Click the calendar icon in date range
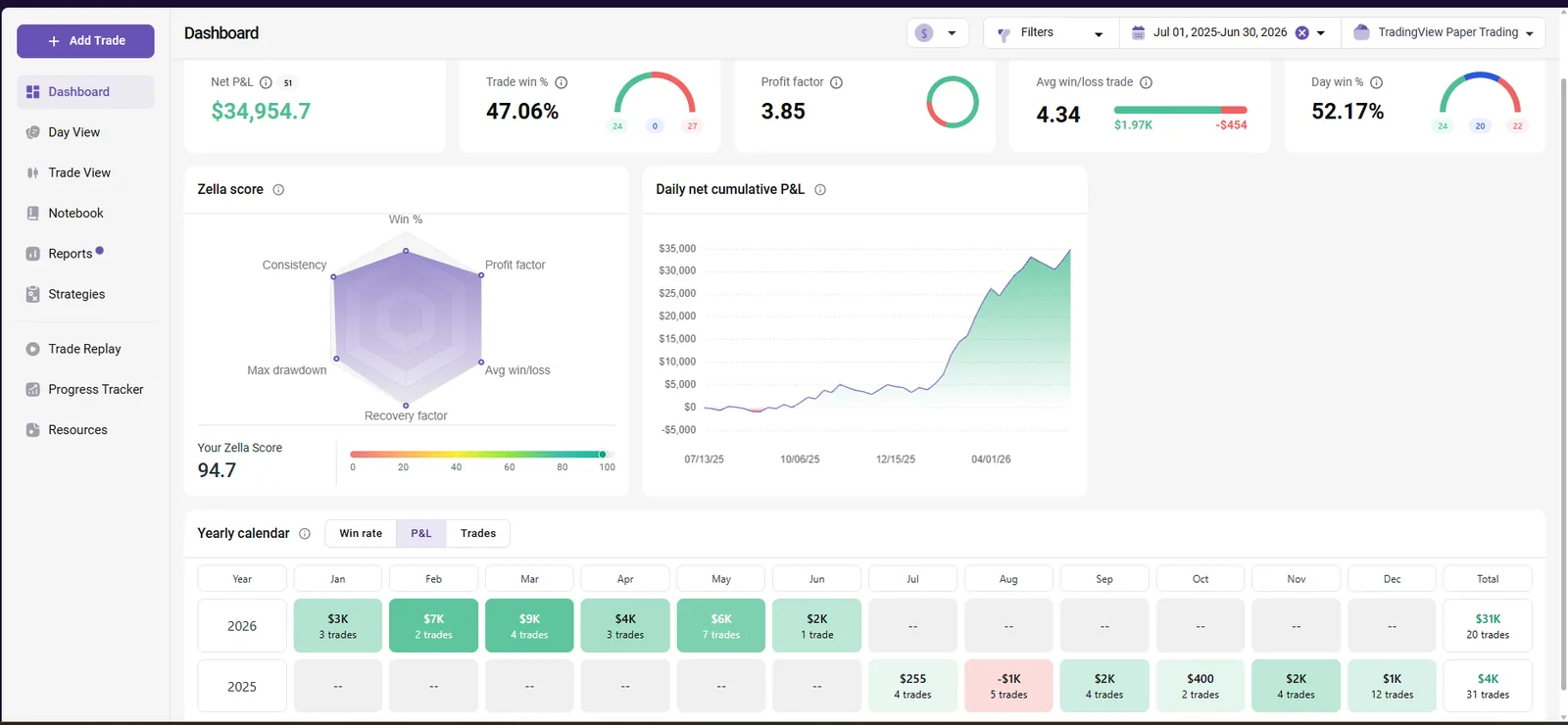This screenshot has height=725, width=1568. [1138, 33]
